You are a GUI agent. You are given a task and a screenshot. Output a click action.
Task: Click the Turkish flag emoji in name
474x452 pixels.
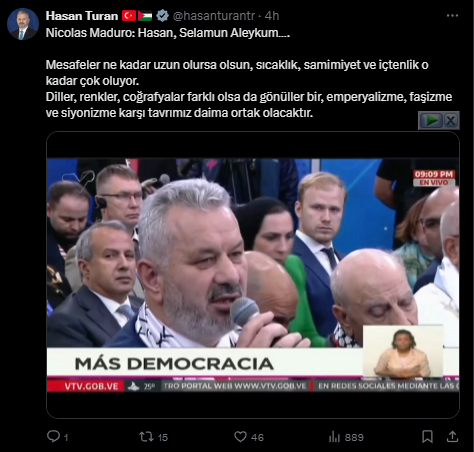point(129,16)
